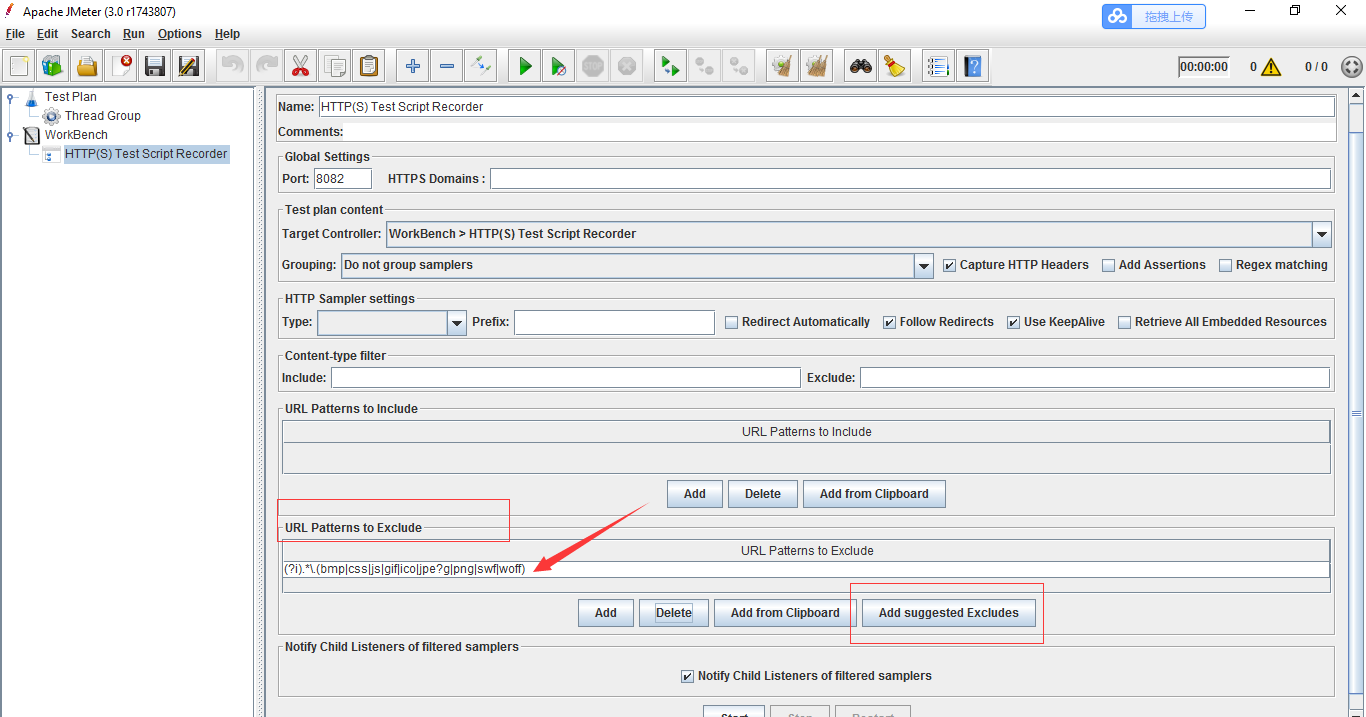
Task: Click Add under URL Patterns to Include
Action: tap(695, 494)
